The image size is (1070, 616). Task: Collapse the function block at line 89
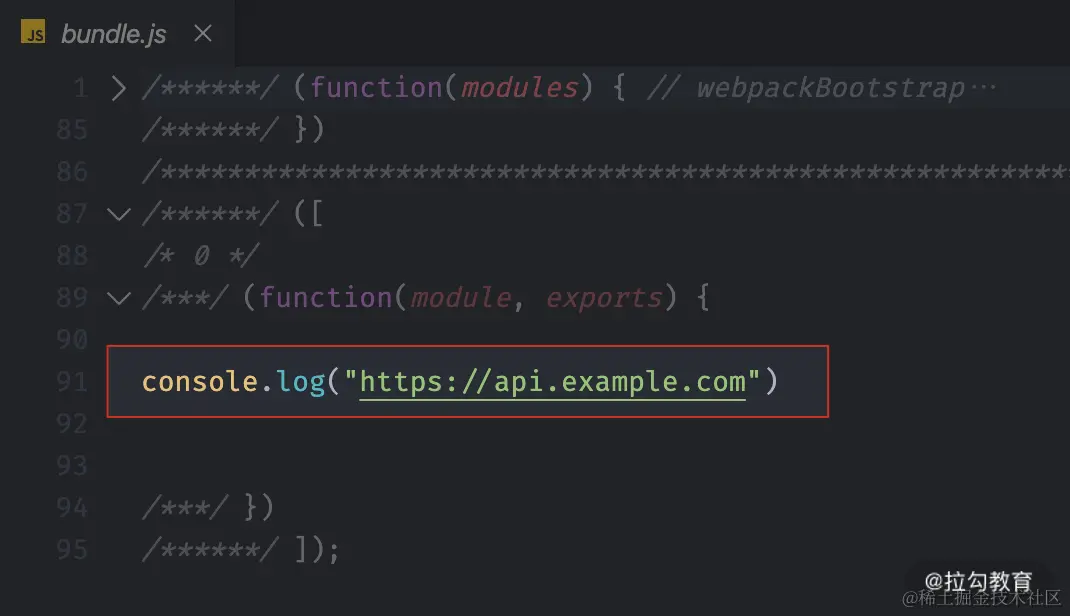tap(119, 298)
